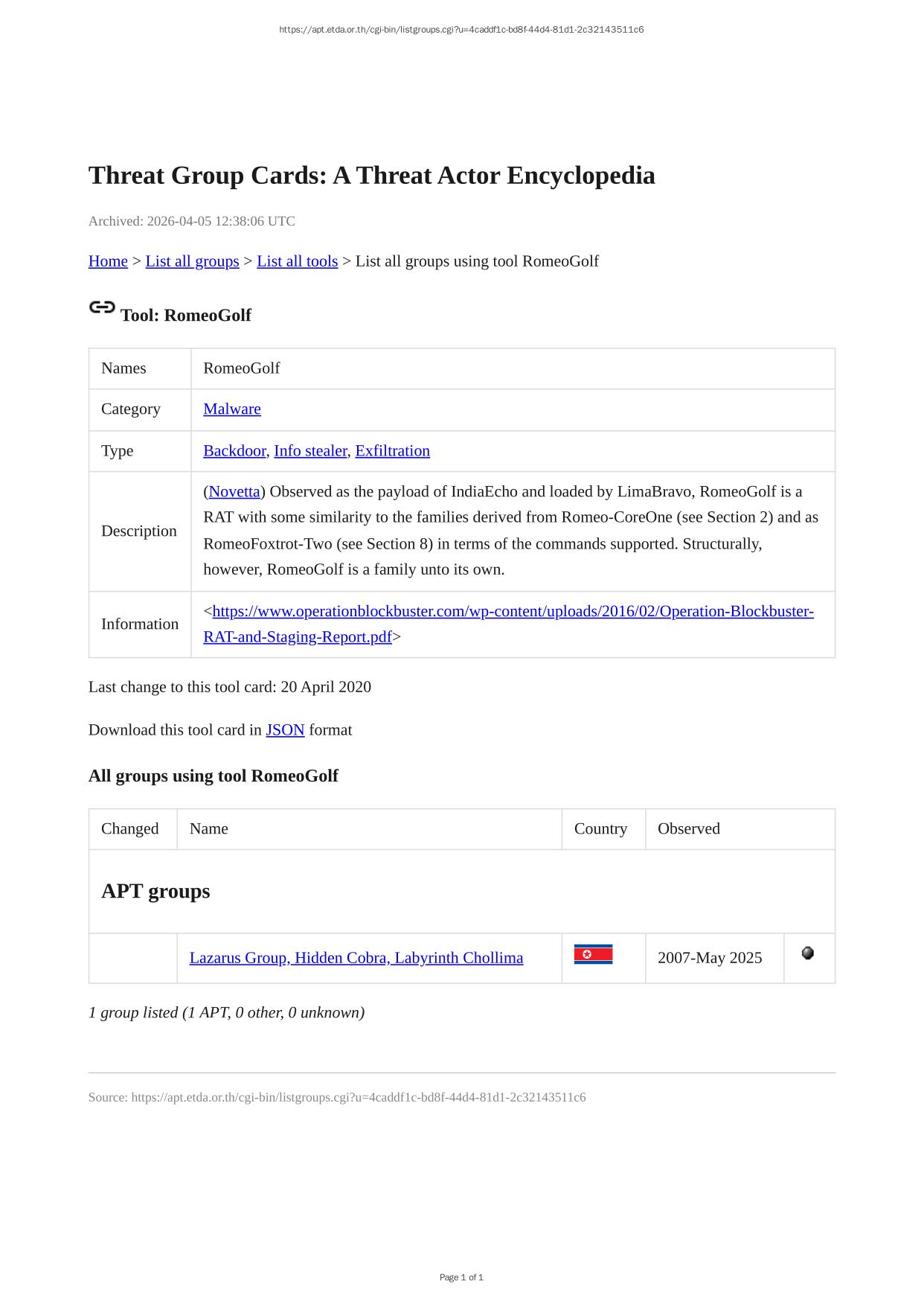Click the North Korea flag icon
Viewport: 924px width, 1307px height.
pyautogui.click(x=593, y=954)
